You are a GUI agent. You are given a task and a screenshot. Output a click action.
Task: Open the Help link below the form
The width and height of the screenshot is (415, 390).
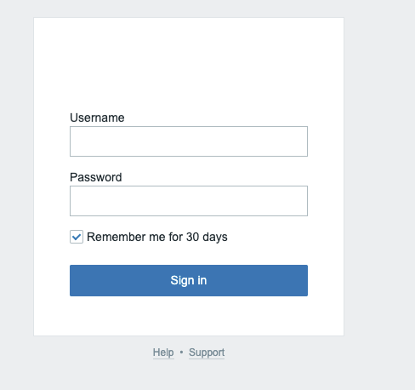(x=163, y=352)
